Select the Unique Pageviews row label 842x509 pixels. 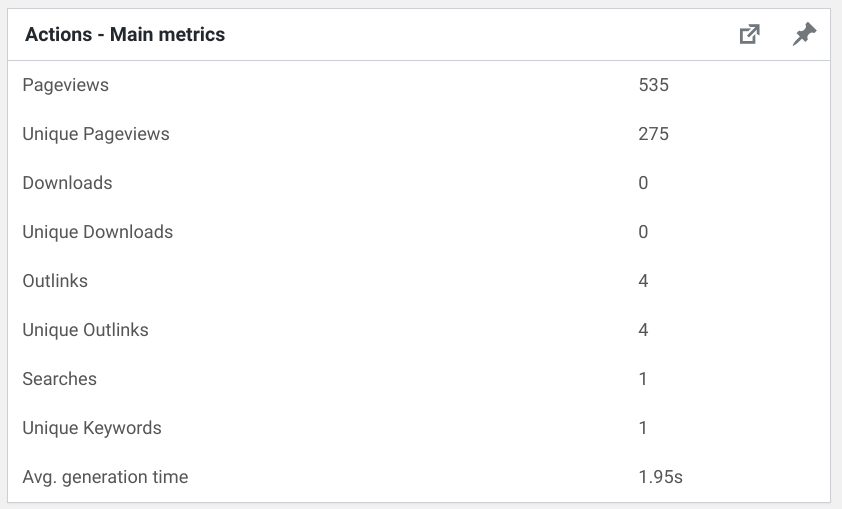click(x=96, y=134)
